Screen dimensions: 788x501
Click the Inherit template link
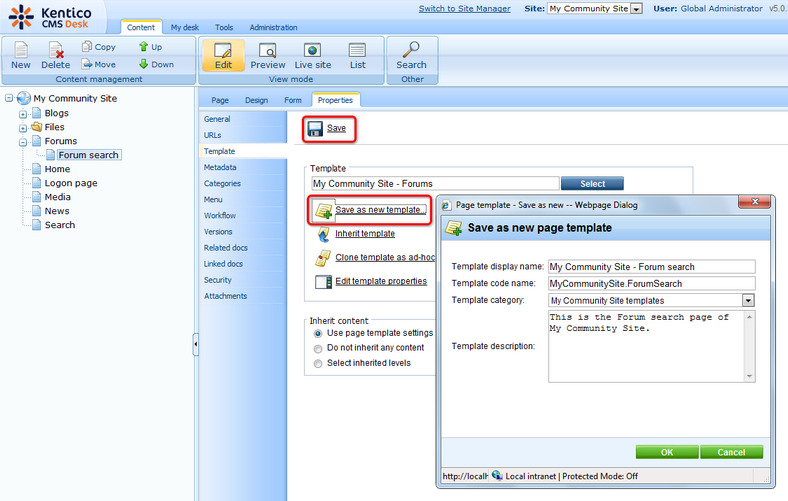point(365,234)
